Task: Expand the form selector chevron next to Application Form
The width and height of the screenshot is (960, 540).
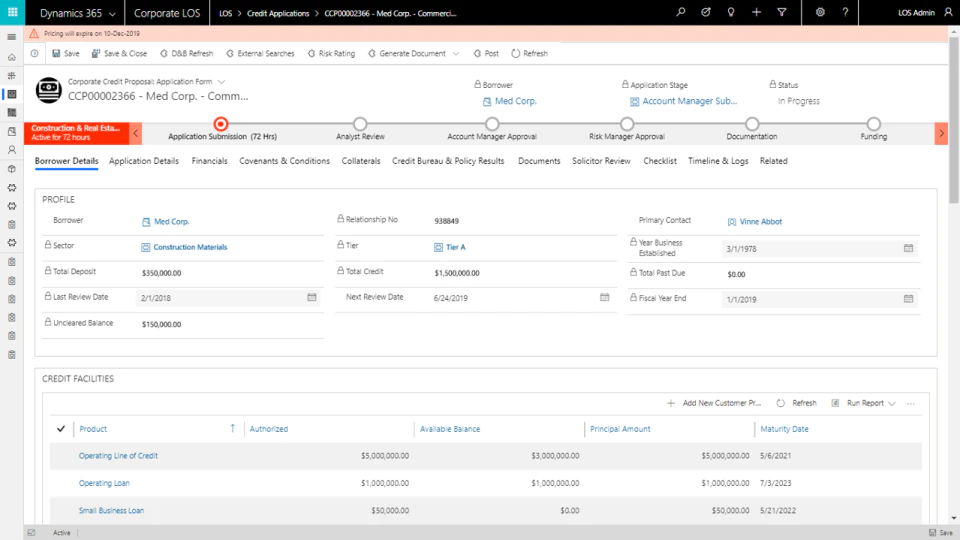Action: point(222,81)
